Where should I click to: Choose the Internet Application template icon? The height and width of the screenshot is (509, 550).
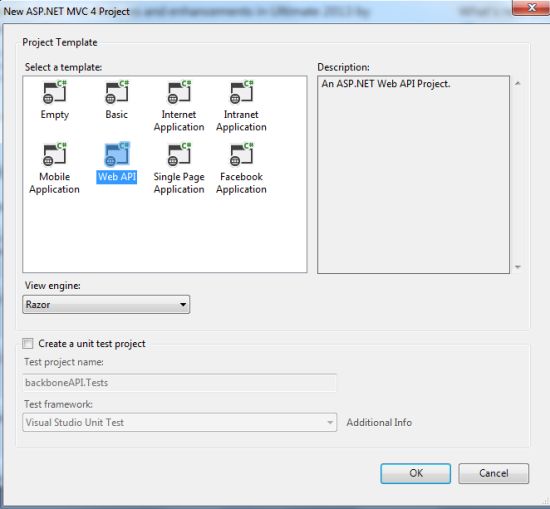click(179, 92)
